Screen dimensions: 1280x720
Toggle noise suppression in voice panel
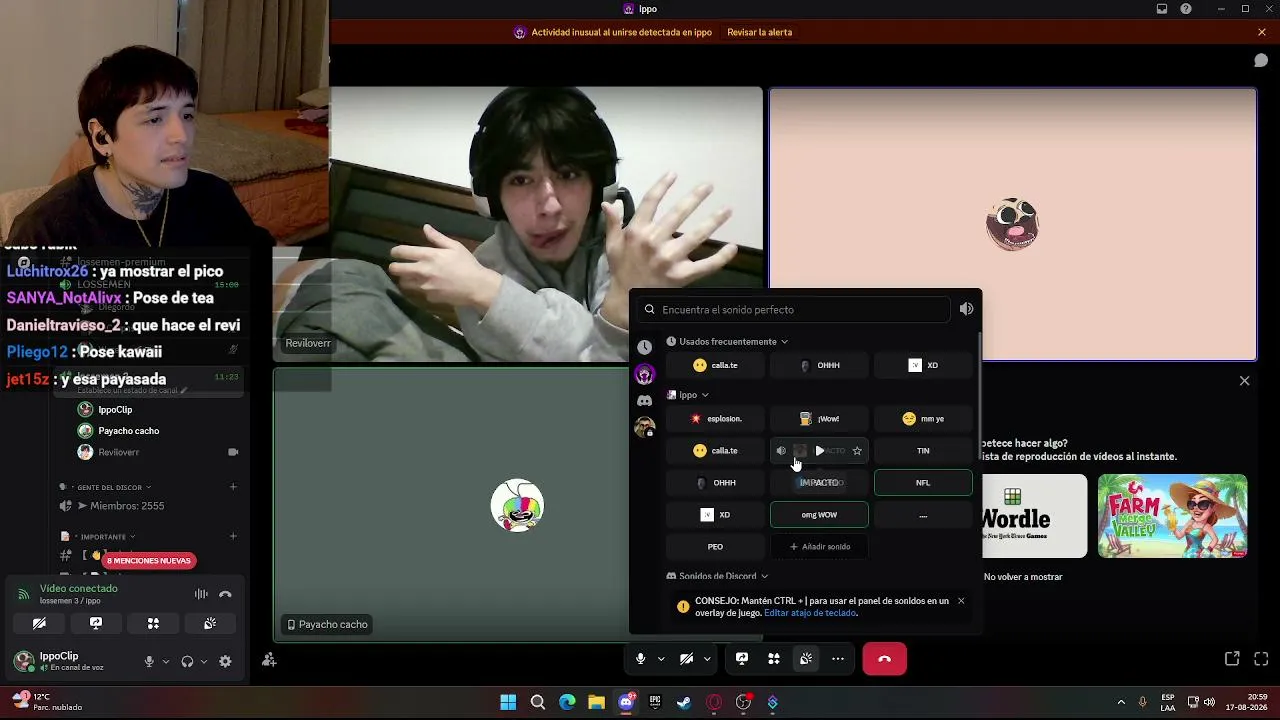[x=201, y=594]
